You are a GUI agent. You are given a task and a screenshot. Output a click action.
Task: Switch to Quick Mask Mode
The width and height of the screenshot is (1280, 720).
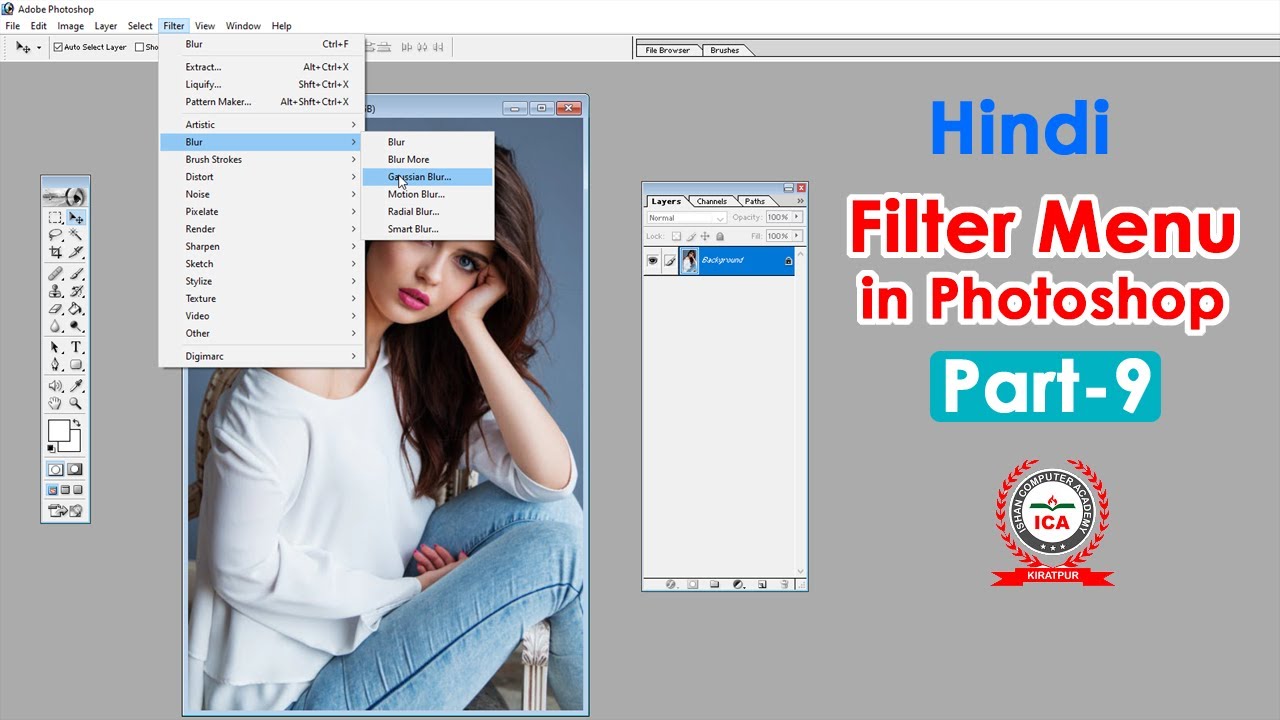75,469
